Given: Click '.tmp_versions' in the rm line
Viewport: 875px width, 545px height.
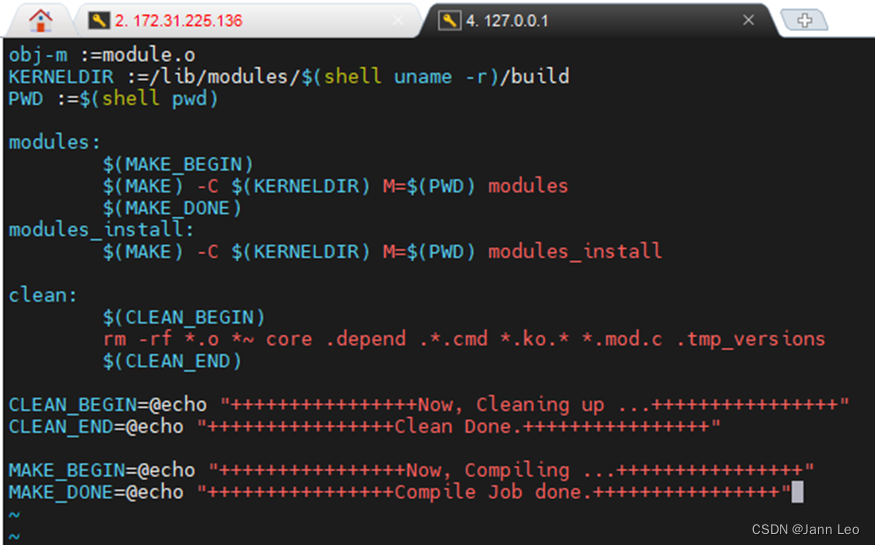Looking at the screenshot, I should pyautogui.click(x=751, y=339).
